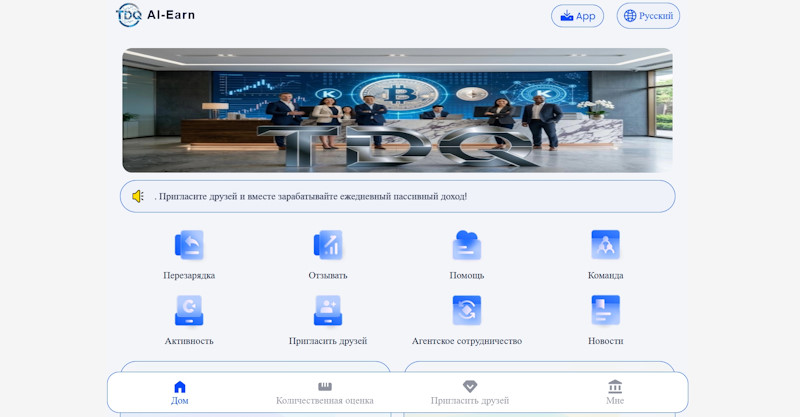Viewport: 800px width, 417px height.
Task: Click the Агентское сотрудничество label
Action: pyautogui.click(x=467, y=341)
